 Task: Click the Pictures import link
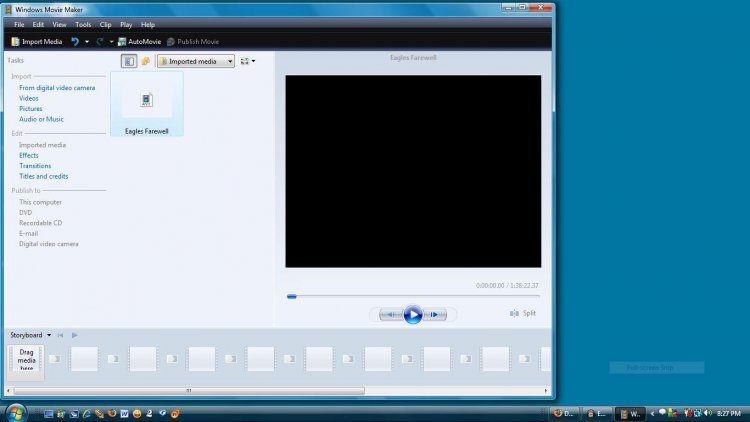pyautogui.click(x=31, y=109)
